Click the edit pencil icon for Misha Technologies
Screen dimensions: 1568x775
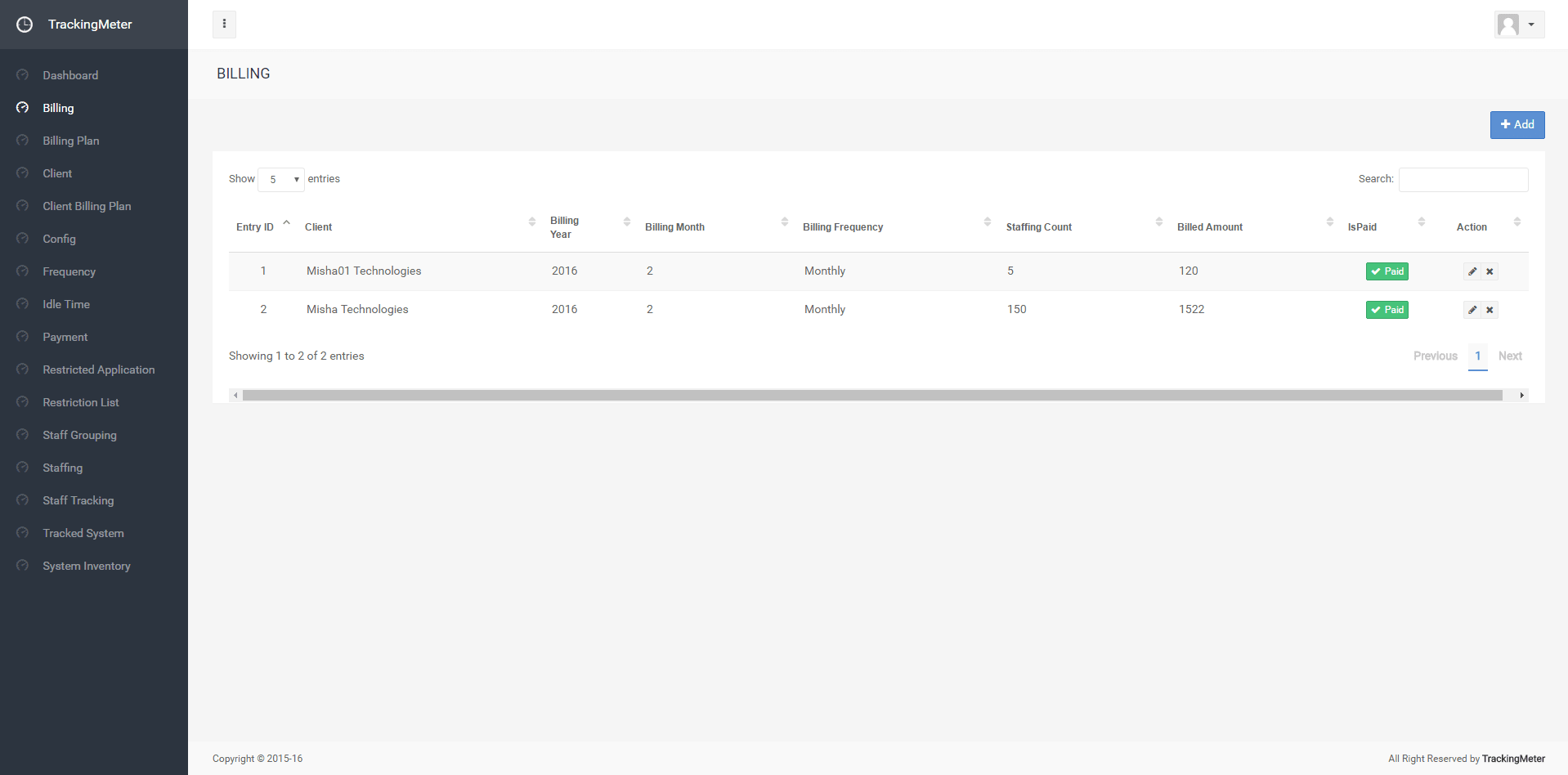point(1472,310)
